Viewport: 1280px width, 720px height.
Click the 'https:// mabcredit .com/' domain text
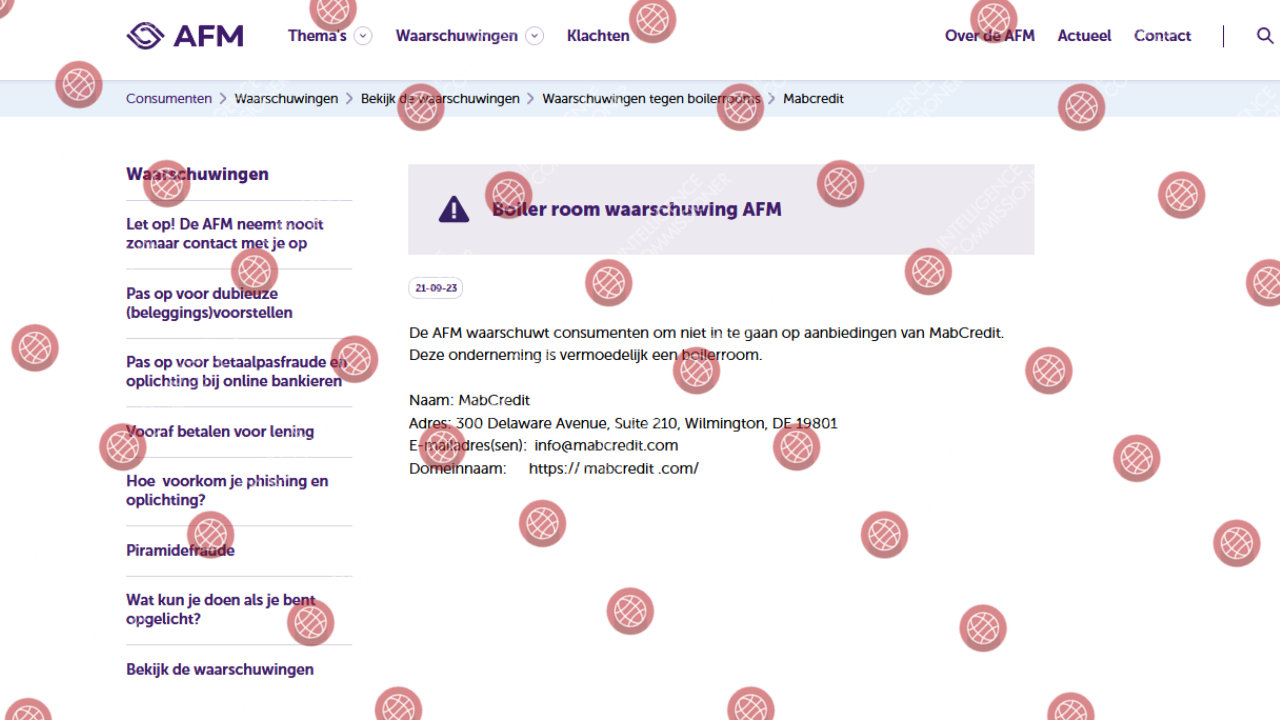614,468
